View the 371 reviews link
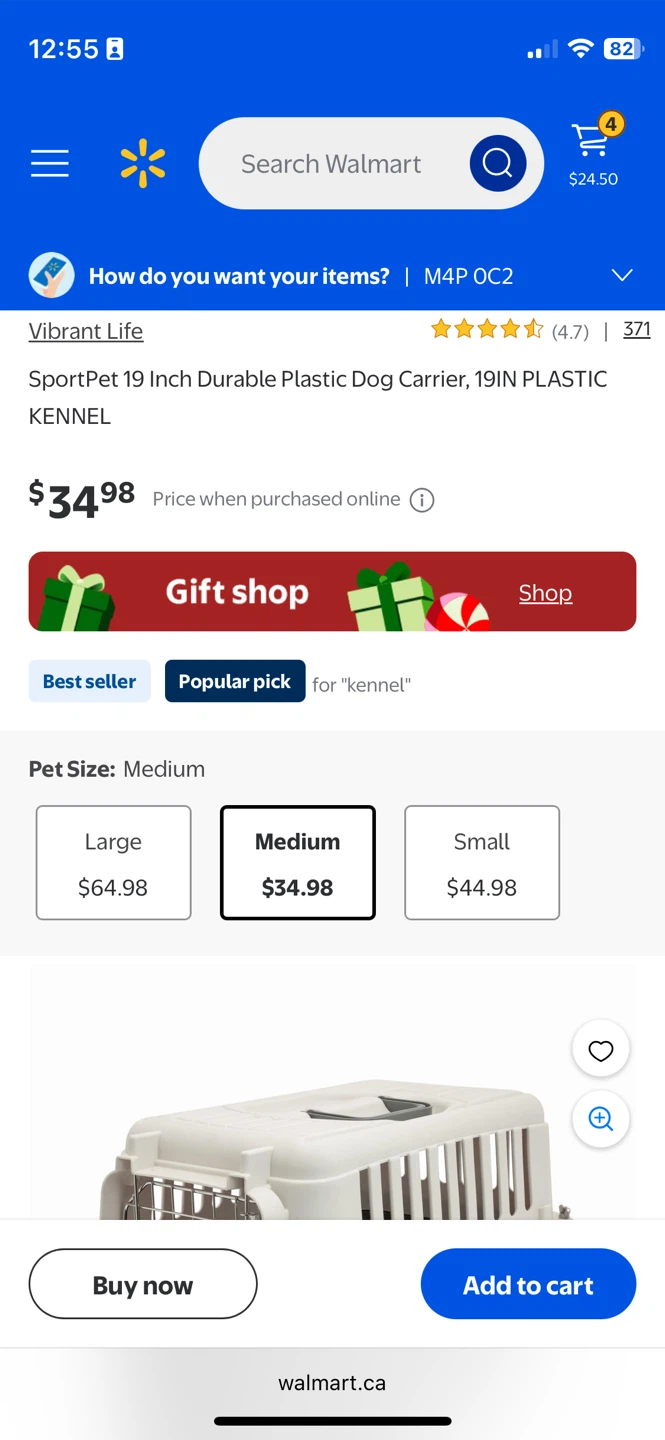This screenshot has height=1440, width=665. 636,329
